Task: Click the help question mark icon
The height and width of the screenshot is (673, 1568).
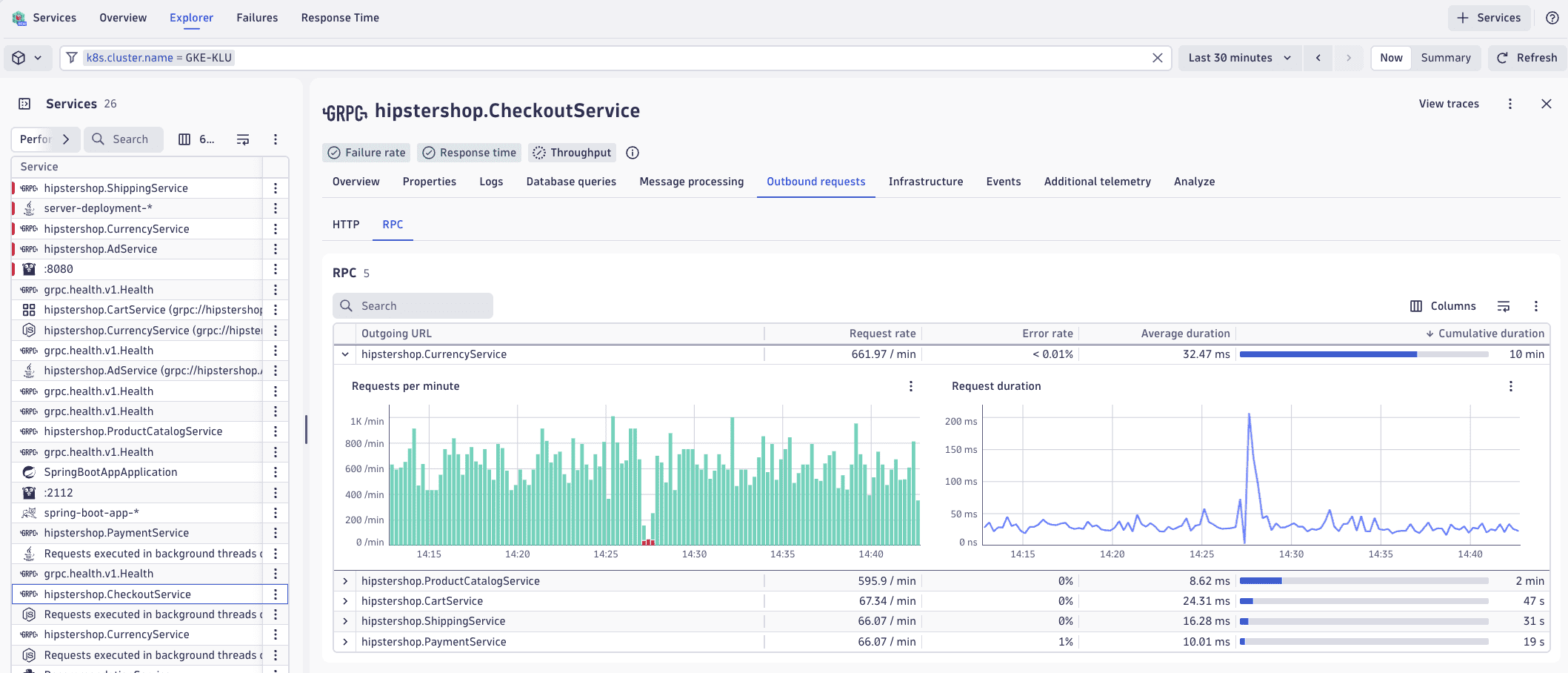Action: [x=1552, y=18]
